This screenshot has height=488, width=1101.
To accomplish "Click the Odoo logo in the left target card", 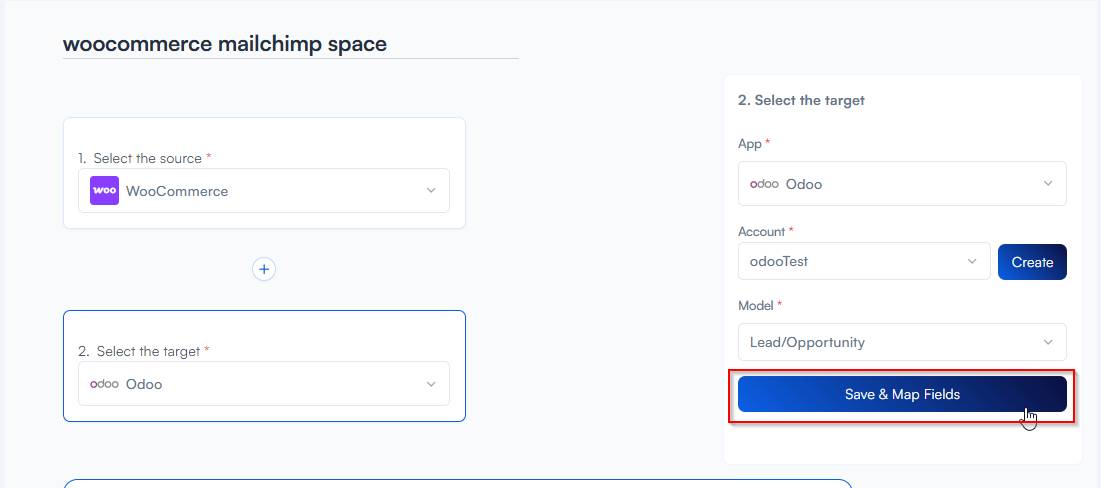I will pyautogui.click(x=104, y=384).
